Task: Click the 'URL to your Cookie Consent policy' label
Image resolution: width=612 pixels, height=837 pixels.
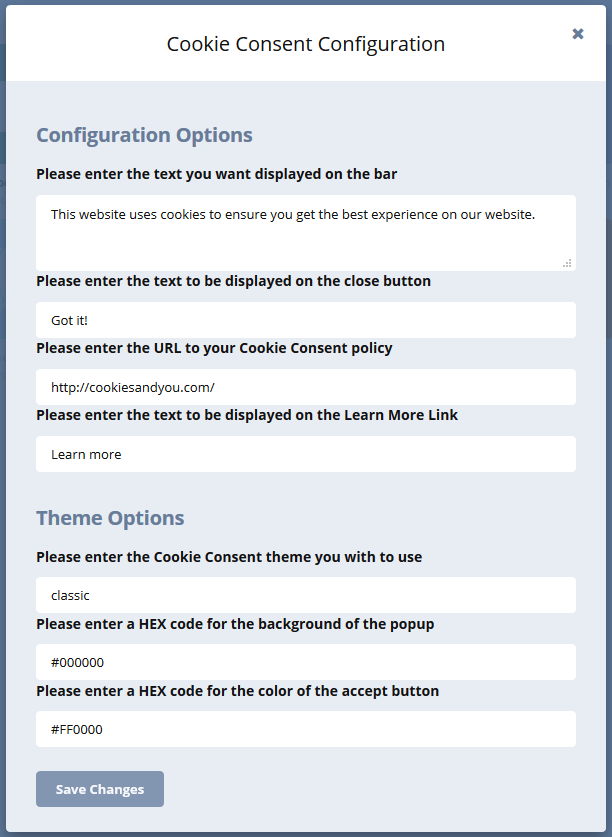Action: click(x=214, y=348)
